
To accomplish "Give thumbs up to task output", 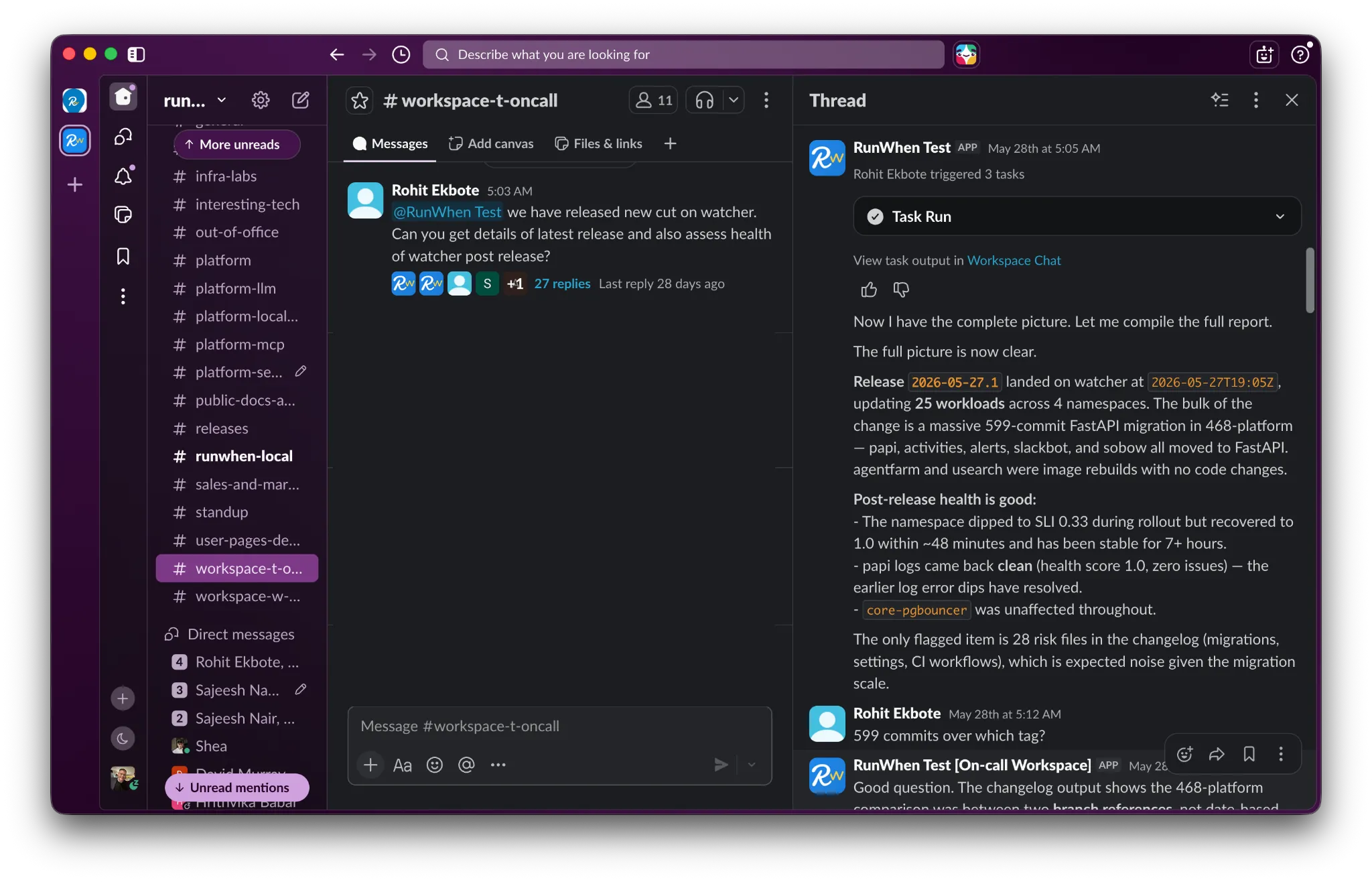I will (x=869, y=290).
